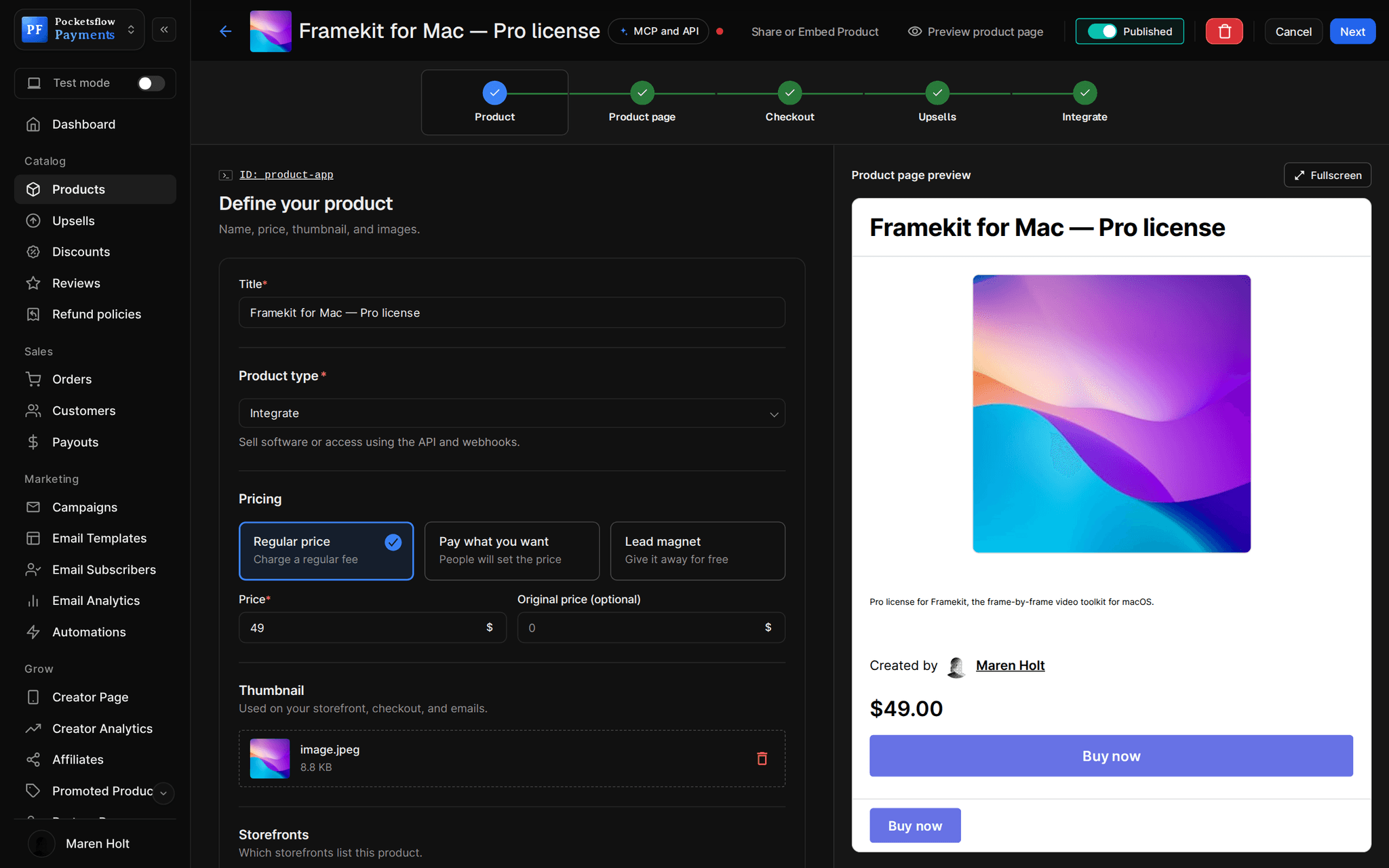This screenshot has width=1389, height=868.
Task: Go to Payouts page
Action: coord(95,441)
